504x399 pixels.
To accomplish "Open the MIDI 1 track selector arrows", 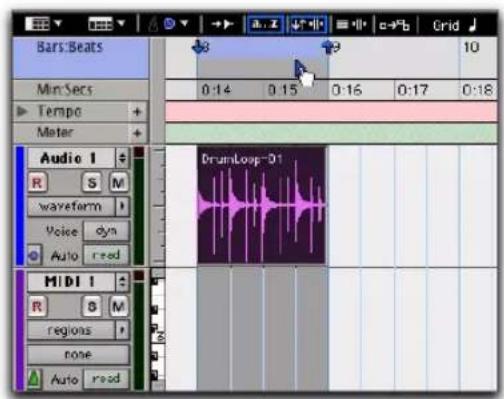I will [122, 282].
